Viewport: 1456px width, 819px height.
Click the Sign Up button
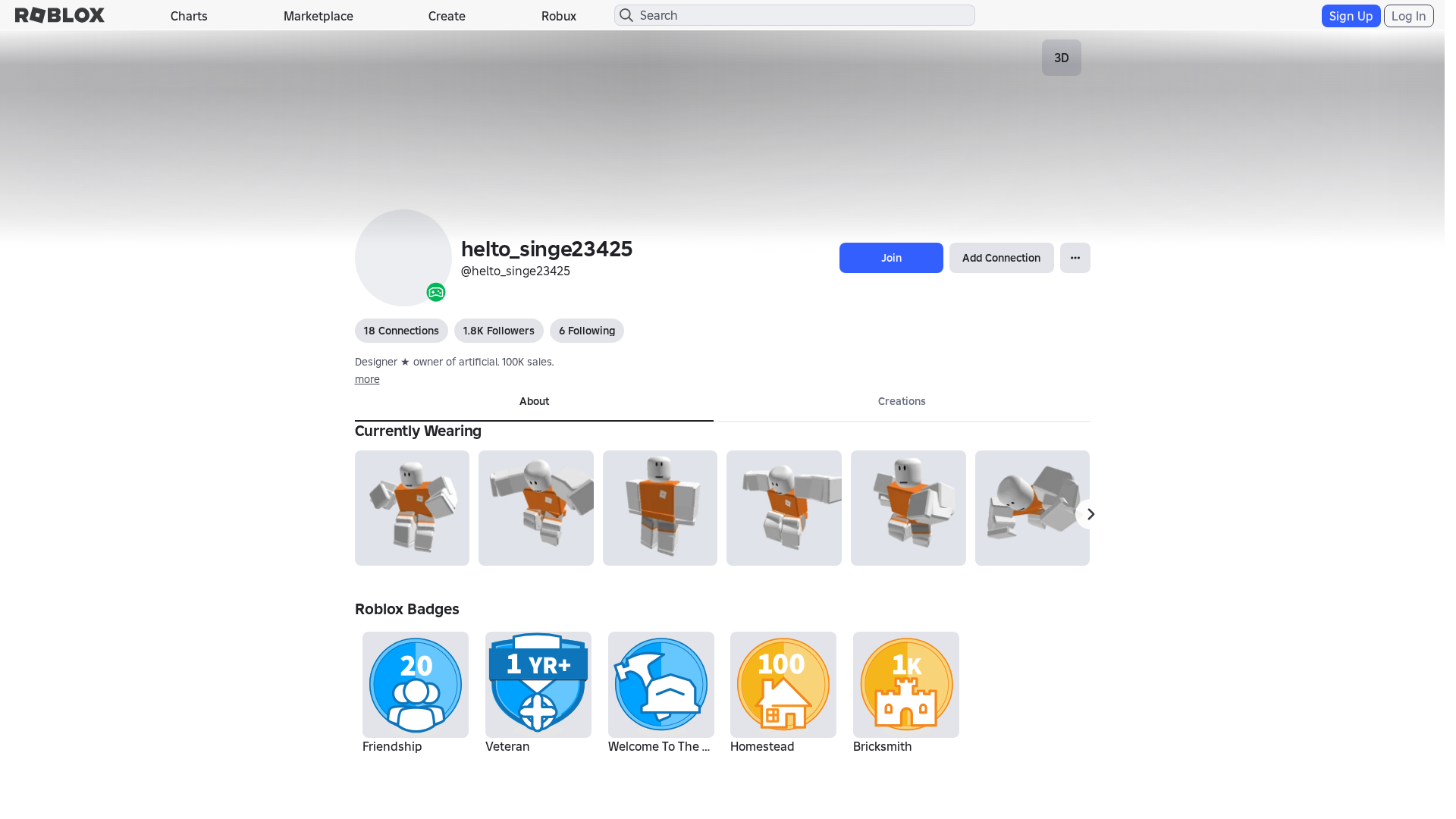coord(1351,16)
